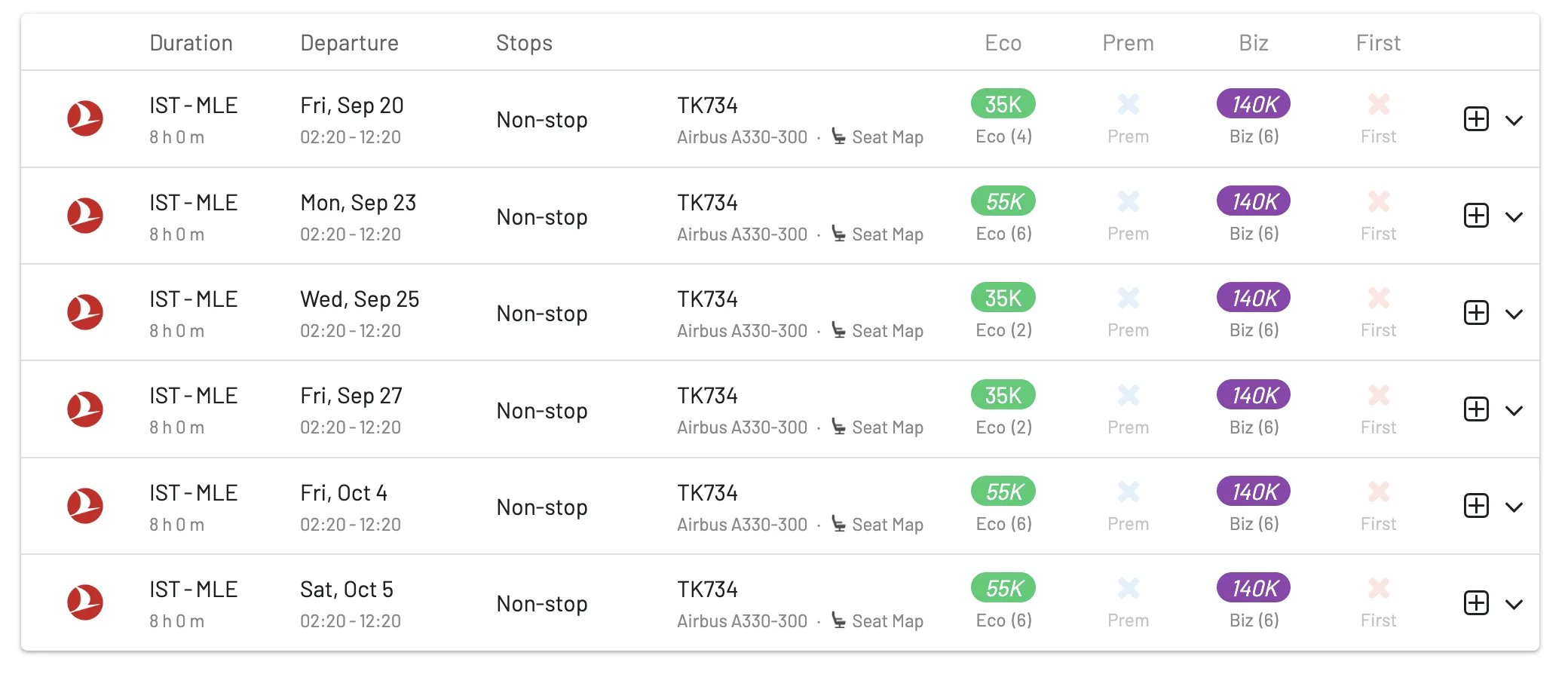
Task: Click plus icon on Sat, Oct 5 row
Action: (x=1475, y=603)
